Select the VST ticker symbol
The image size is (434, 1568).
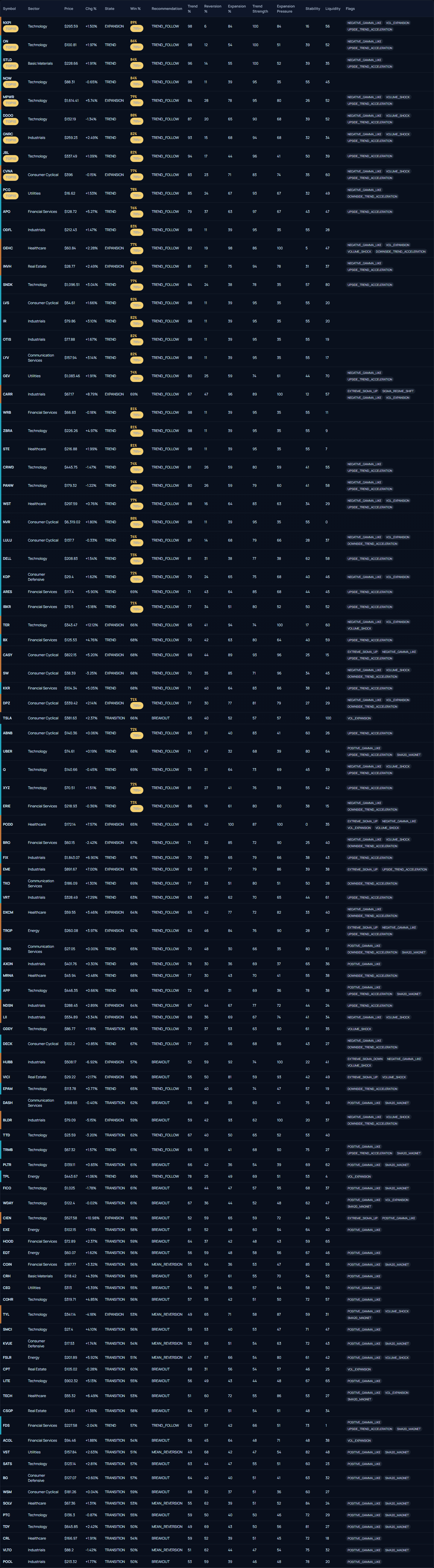tap(6, 1452)
